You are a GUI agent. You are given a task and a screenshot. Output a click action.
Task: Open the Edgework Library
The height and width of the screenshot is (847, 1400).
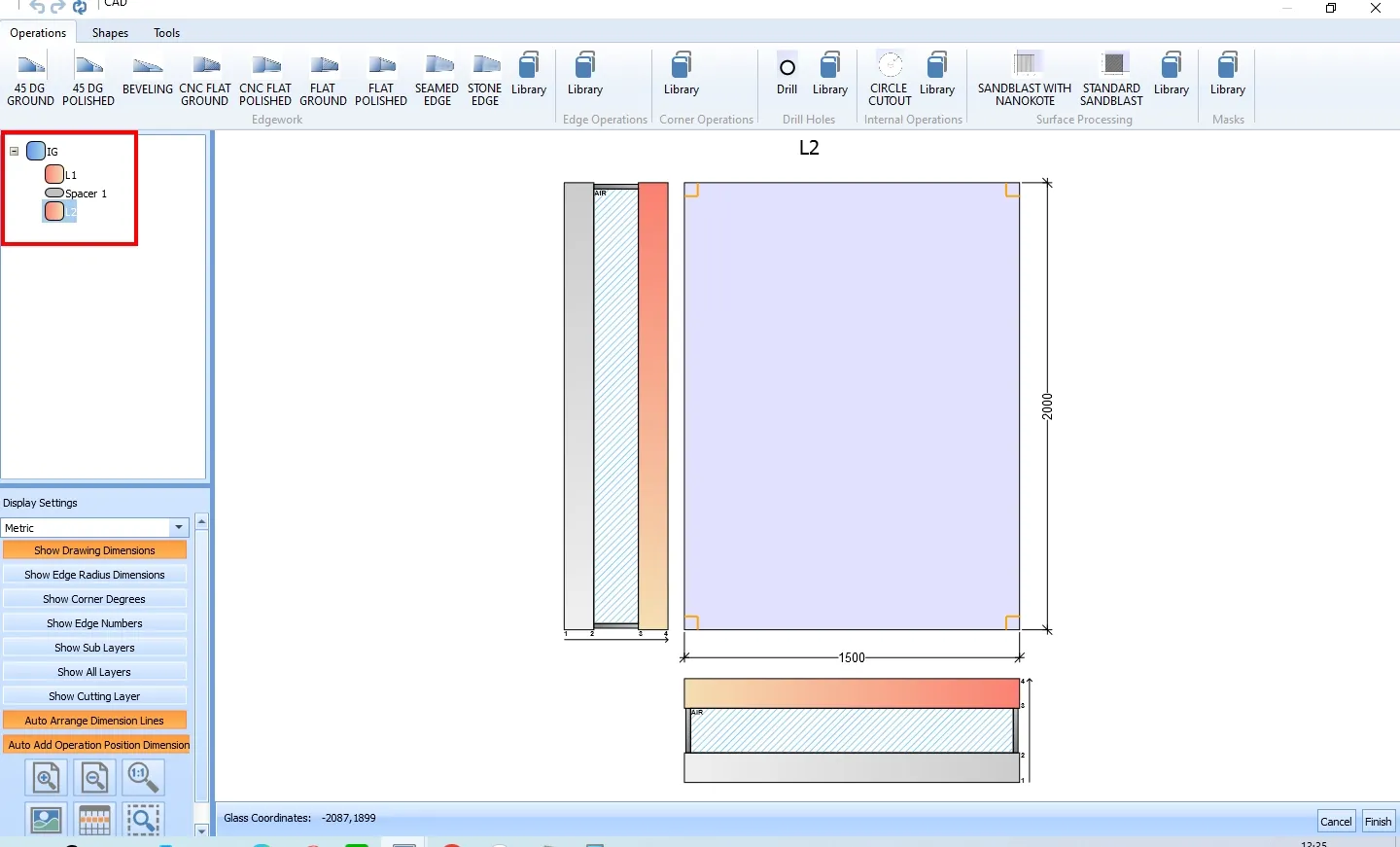(x=529, y=74)
